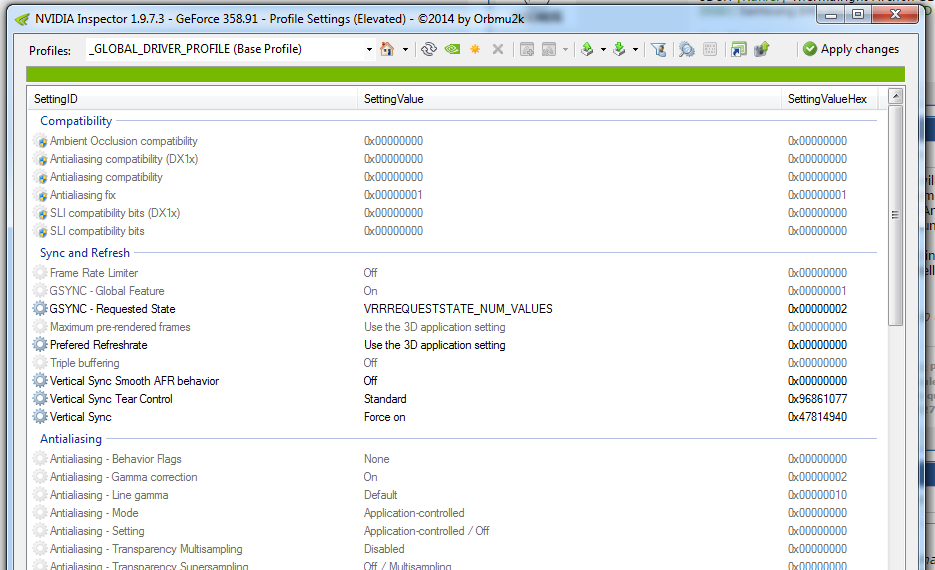Create a new profile with the orange sun icon

475,49
